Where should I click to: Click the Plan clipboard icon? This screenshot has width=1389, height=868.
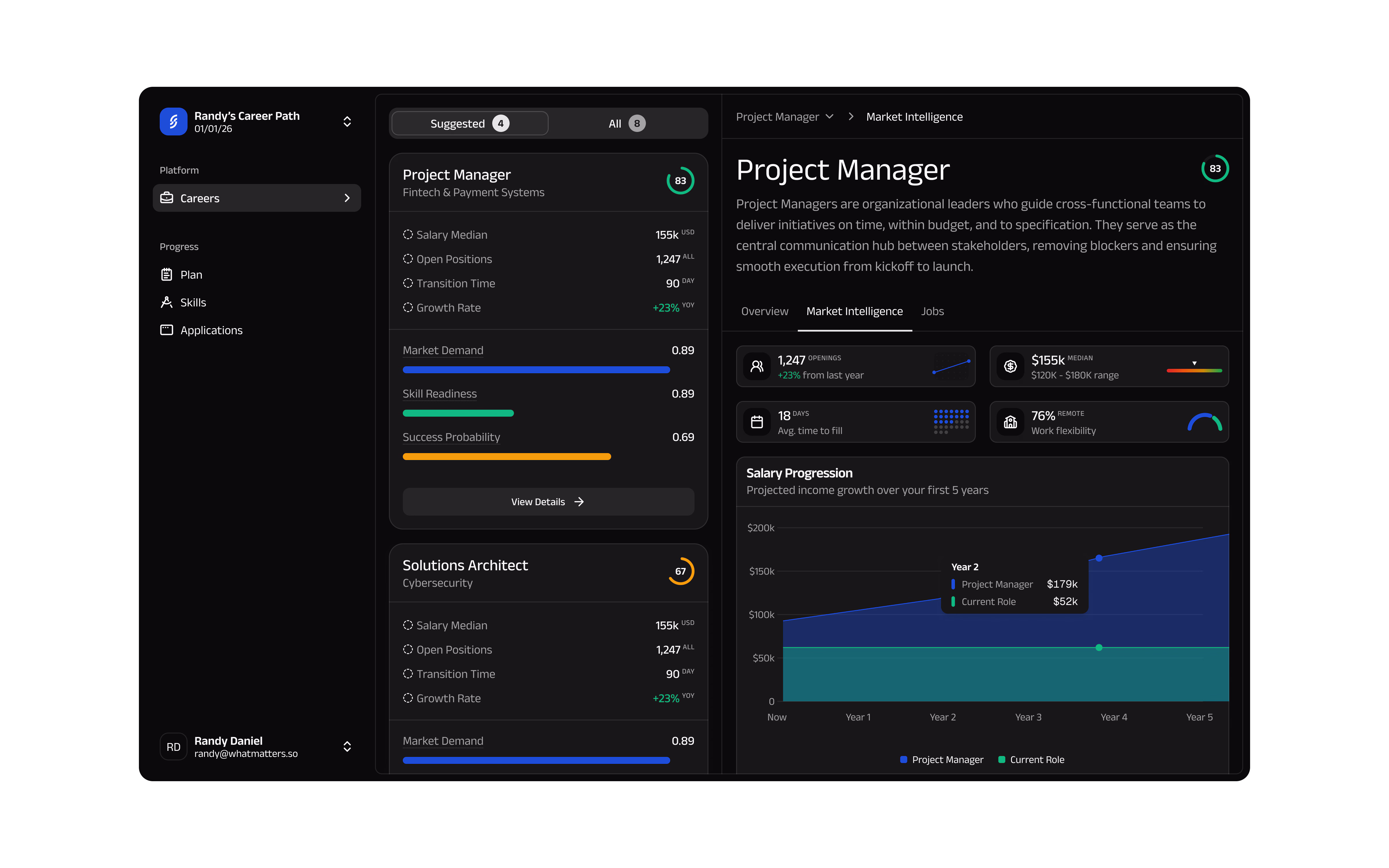point(166,274)
